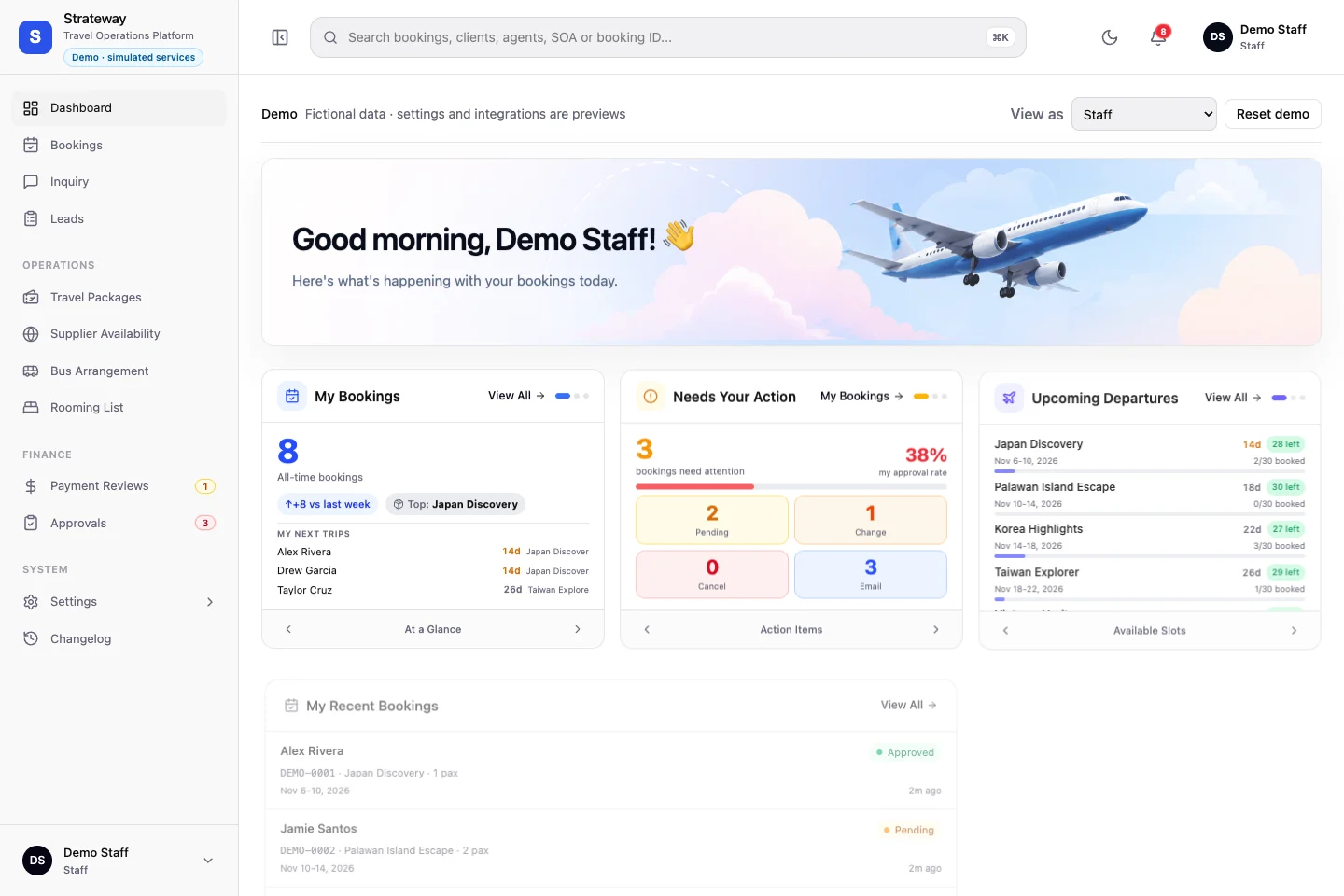Click the Strateway S logo
The image size is (1344, 896).
35,37
